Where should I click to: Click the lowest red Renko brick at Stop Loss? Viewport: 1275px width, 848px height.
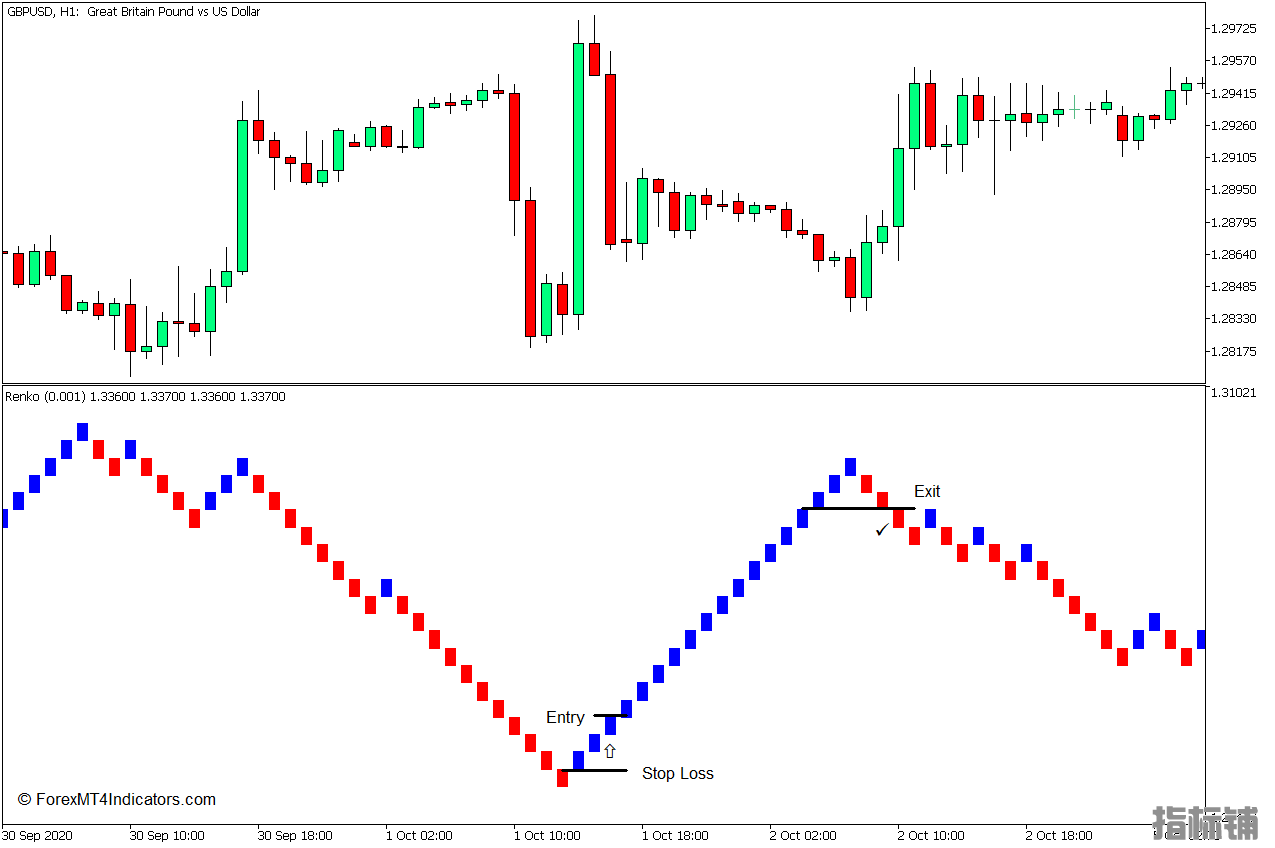coord(562,778)
